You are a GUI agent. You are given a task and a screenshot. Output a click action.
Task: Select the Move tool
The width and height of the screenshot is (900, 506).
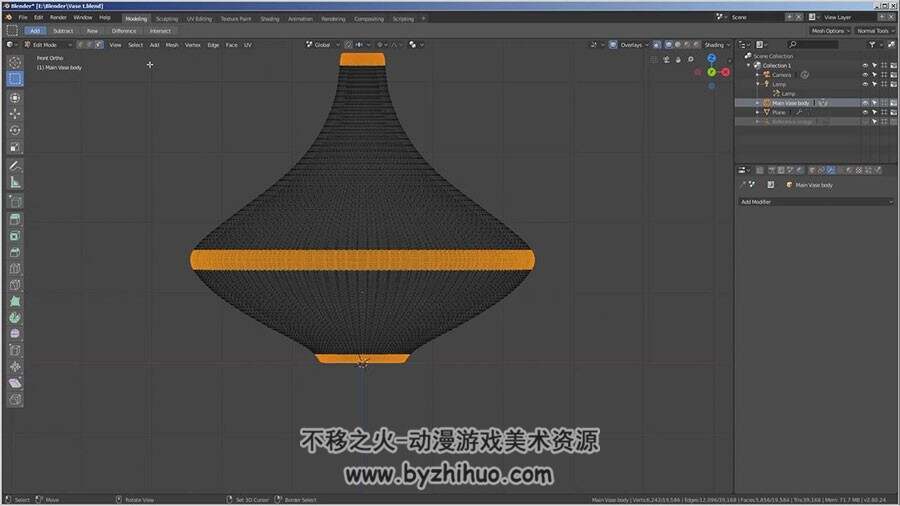pos(15,114)
